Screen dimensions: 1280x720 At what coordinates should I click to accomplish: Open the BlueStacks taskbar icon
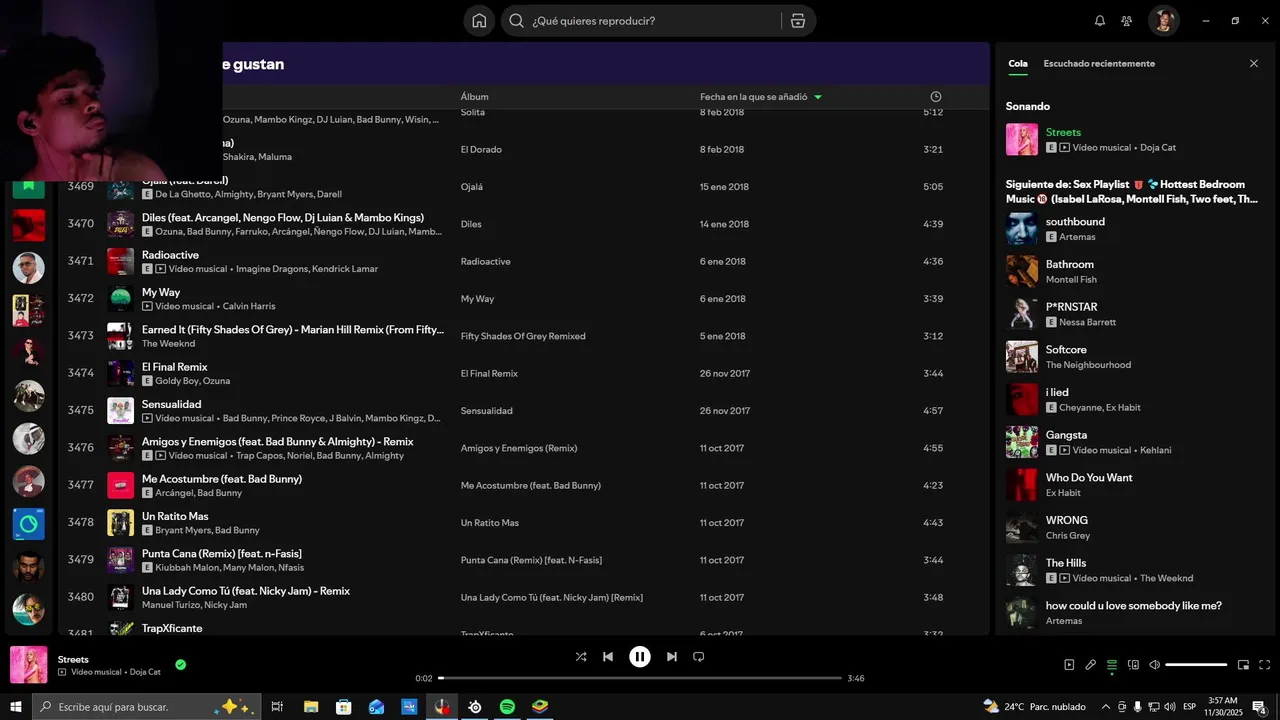click(539, 707)
